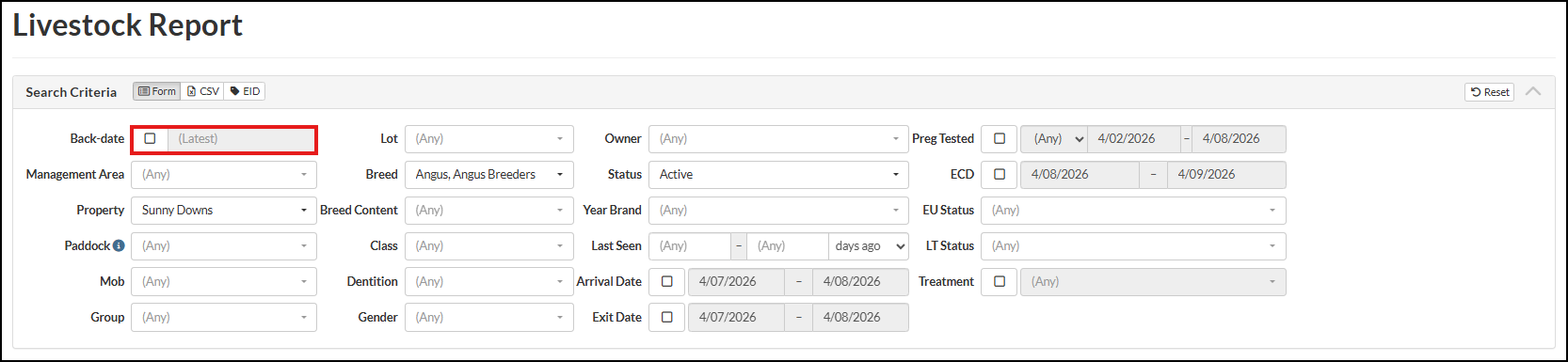Click Preg Tested start date 4/02/2026
This screenshot has width=1568, height=362.
pyautogui.click(x=1134, y=138)
